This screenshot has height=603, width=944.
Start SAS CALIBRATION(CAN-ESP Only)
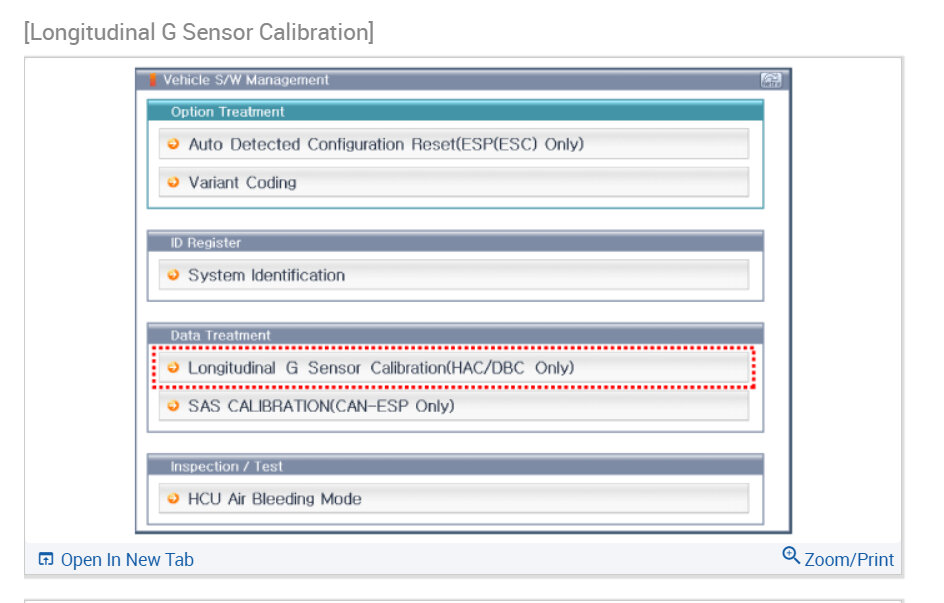pos(321,406)
